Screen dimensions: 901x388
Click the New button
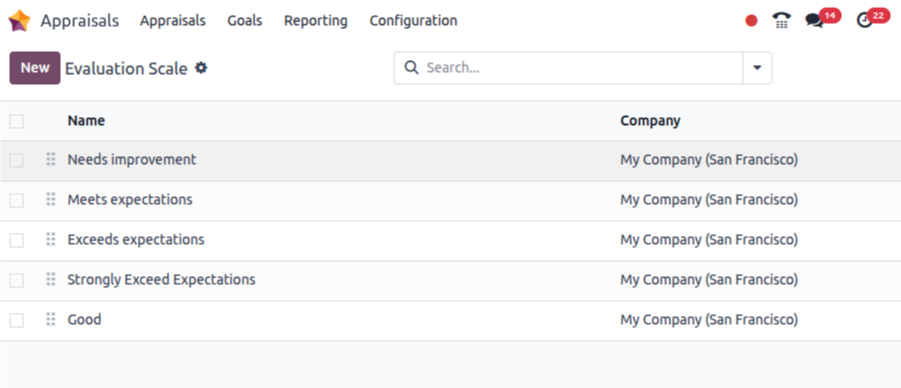pyautogui.click(x=35, y=68)
